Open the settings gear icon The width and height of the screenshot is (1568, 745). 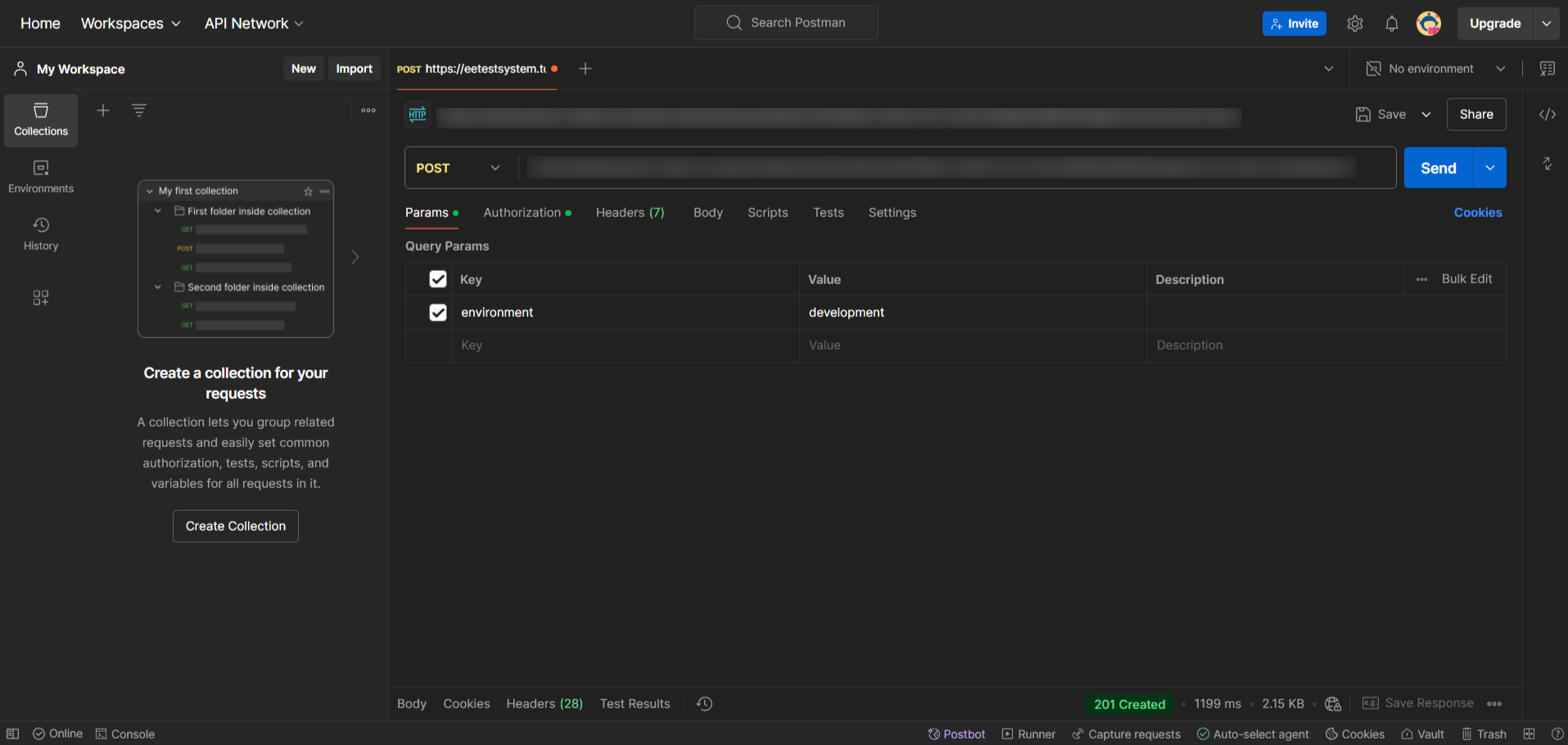click(x=1354, y=24)
